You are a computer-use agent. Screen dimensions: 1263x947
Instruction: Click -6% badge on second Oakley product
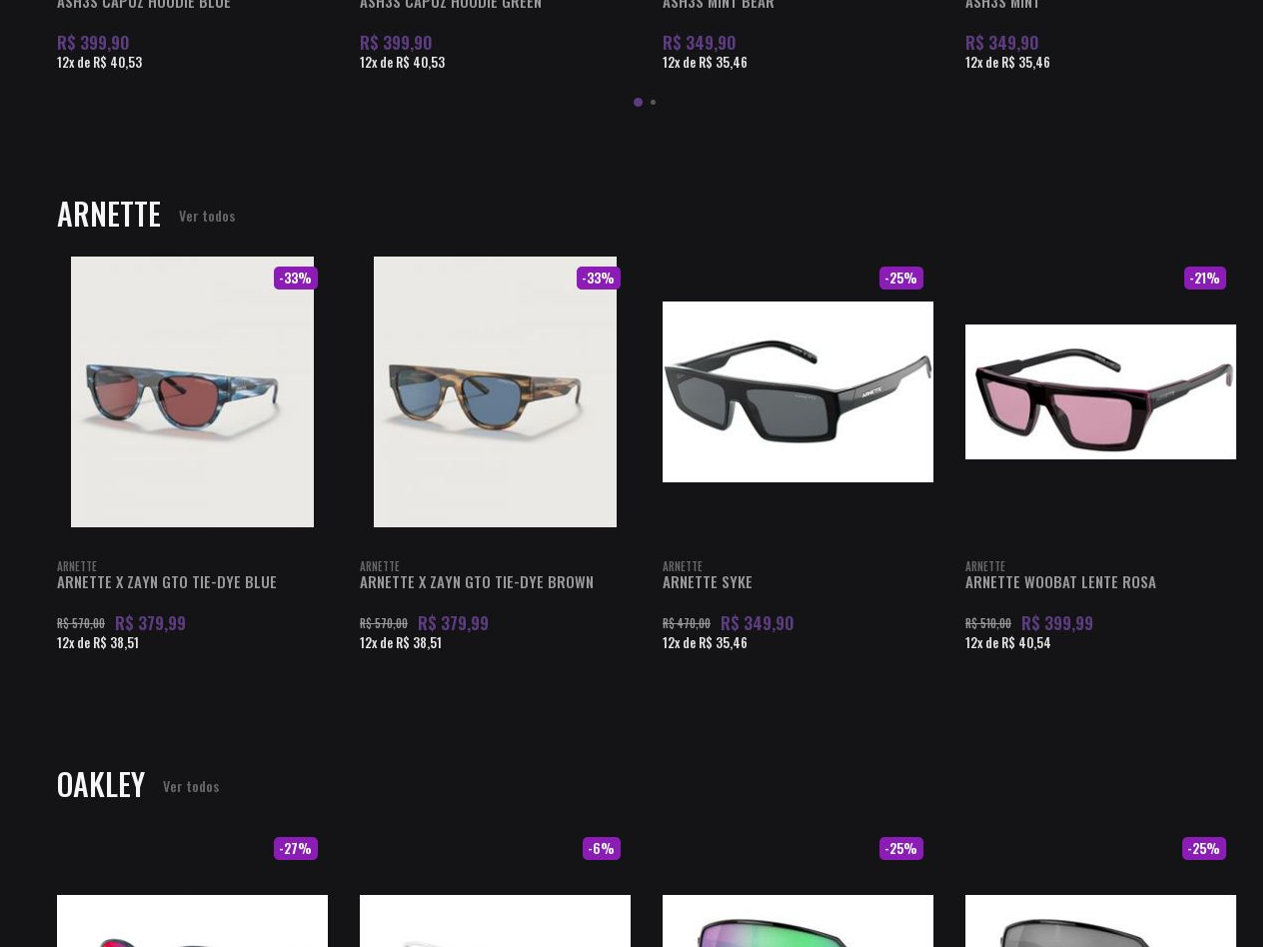602,848
